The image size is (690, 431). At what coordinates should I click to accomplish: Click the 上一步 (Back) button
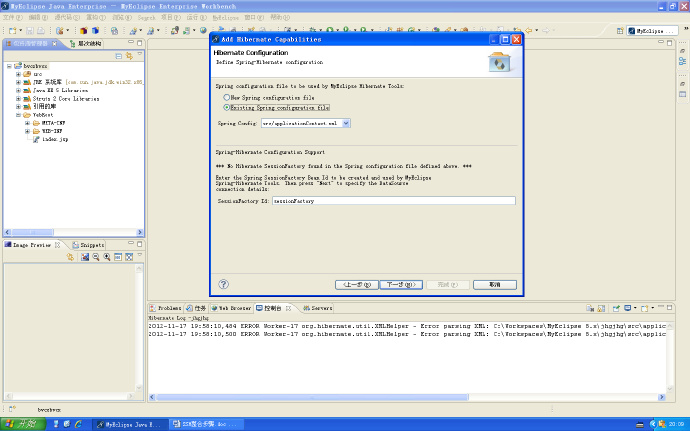click(356, 285)
